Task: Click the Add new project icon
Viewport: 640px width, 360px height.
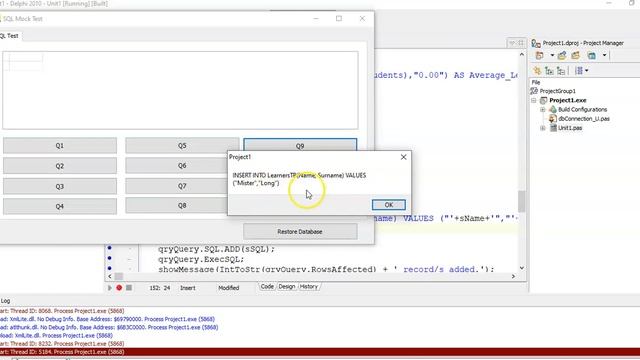Action: [562, 56]
